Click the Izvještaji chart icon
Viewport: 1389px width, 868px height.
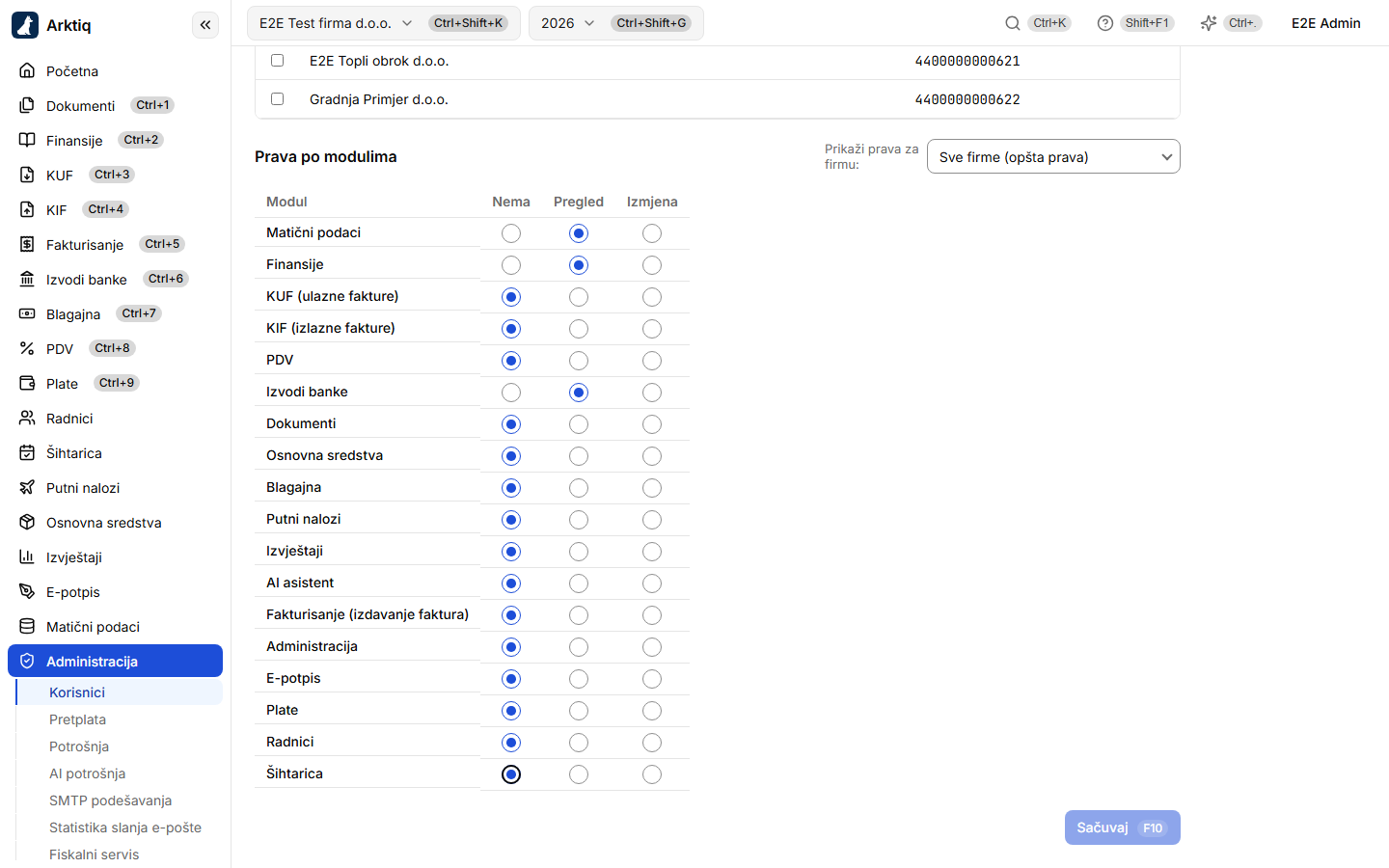click(27, 557)
